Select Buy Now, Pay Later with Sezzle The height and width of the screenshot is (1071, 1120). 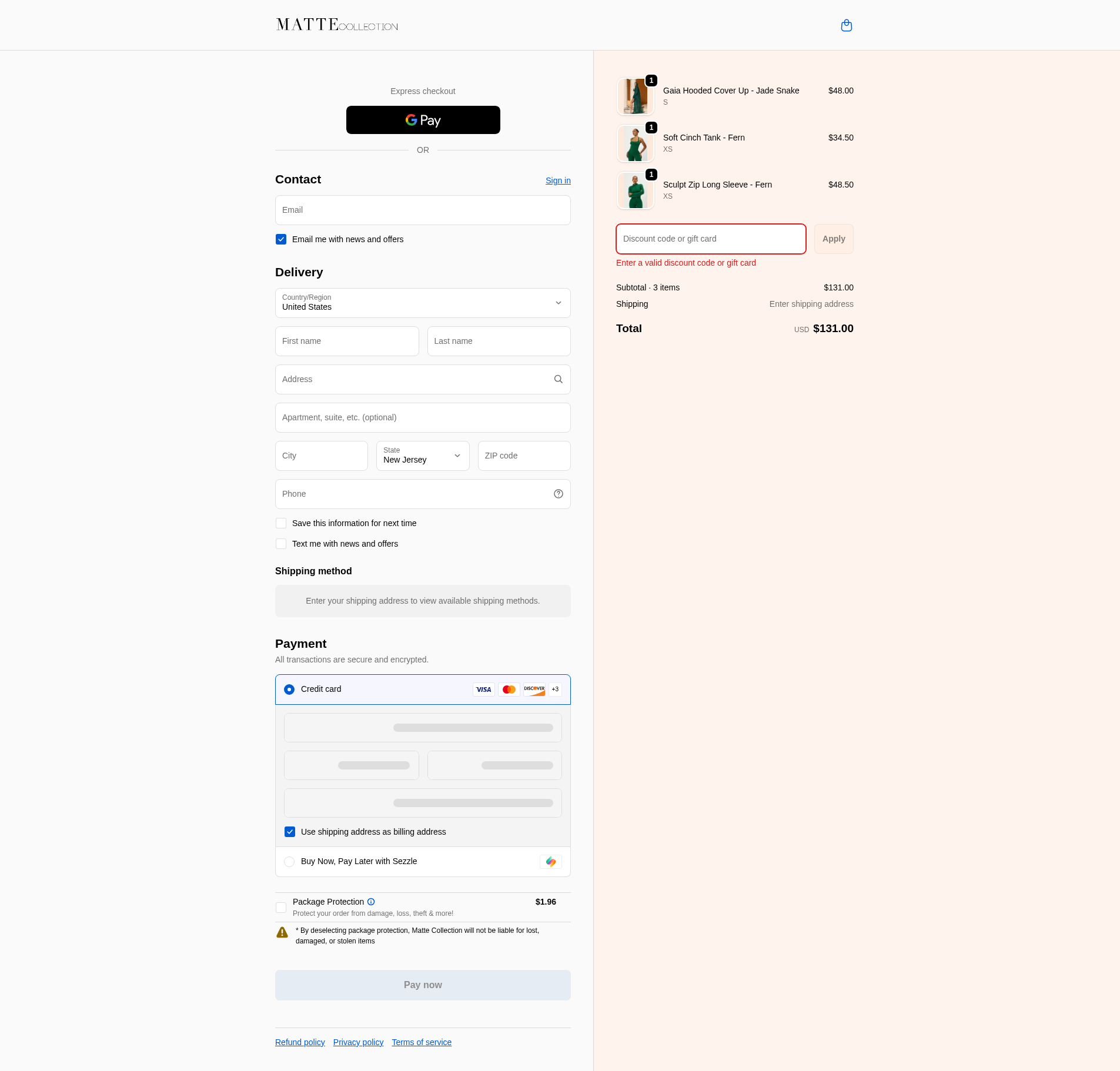[x=289, y=862]
